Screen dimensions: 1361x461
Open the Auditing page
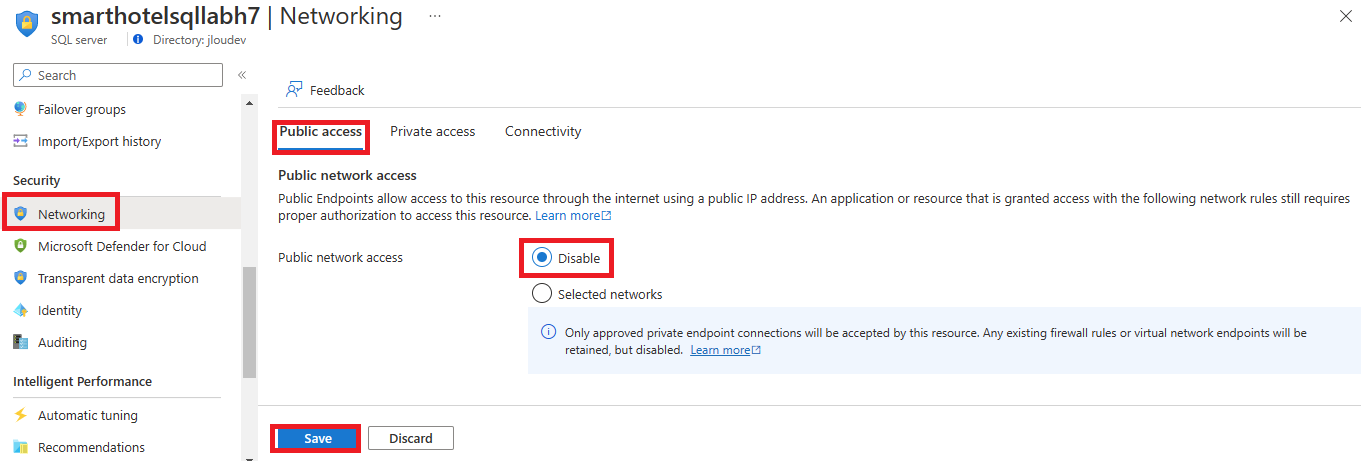click(62, 342)
